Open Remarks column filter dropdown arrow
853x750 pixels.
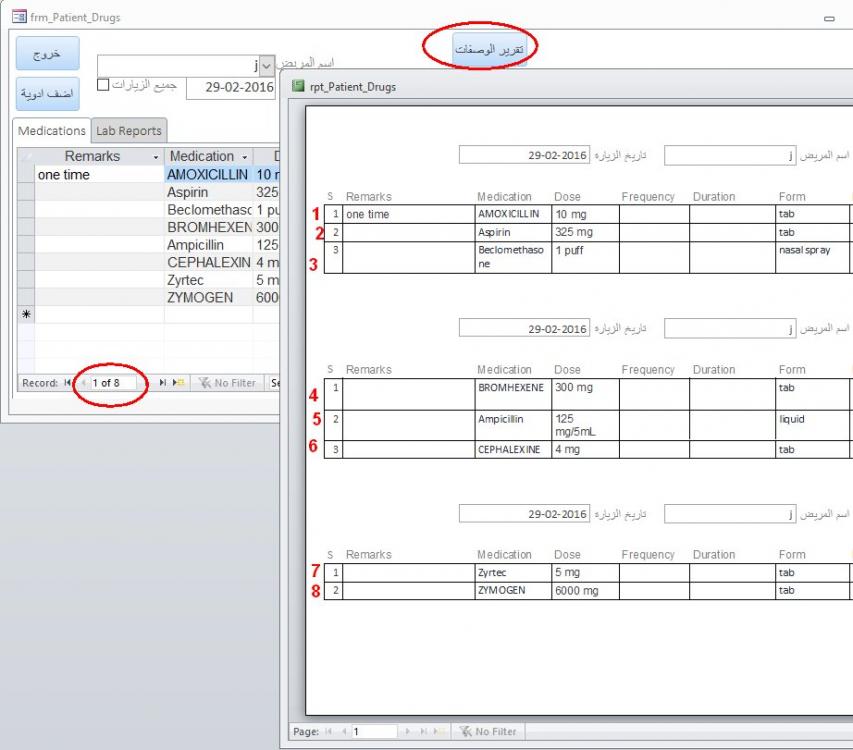pos(155,157)
